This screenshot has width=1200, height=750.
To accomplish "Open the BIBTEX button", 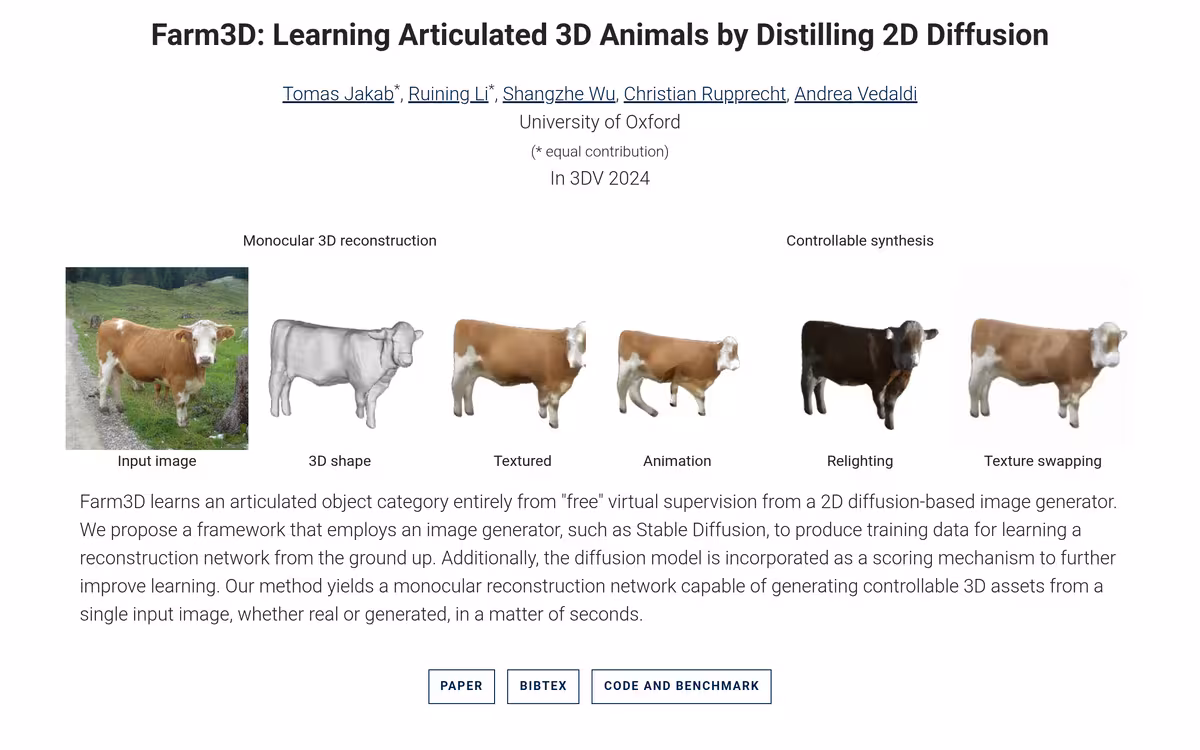I will (x=543, y=686).
